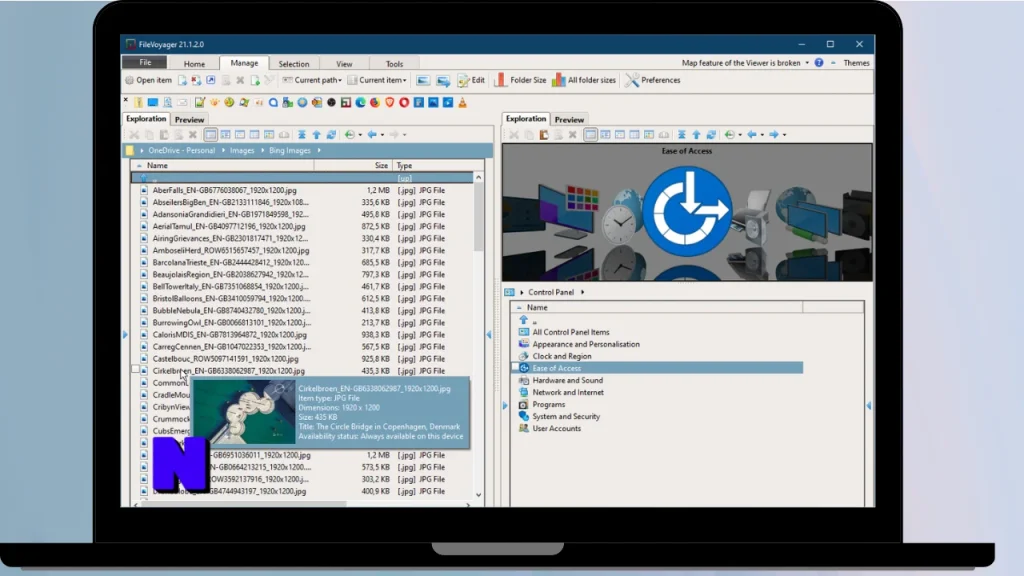The width and height of the screenshot is (1024, 576).
Task: Click the refresh icon in left pane toolbar
Action: point(331,135)
